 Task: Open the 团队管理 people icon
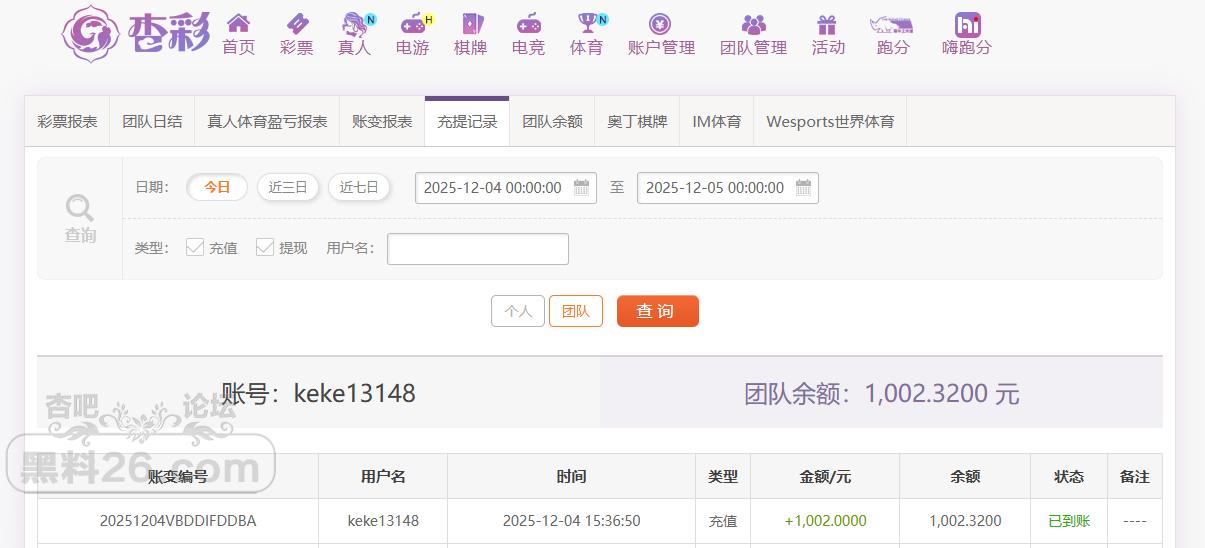point(754,23)
